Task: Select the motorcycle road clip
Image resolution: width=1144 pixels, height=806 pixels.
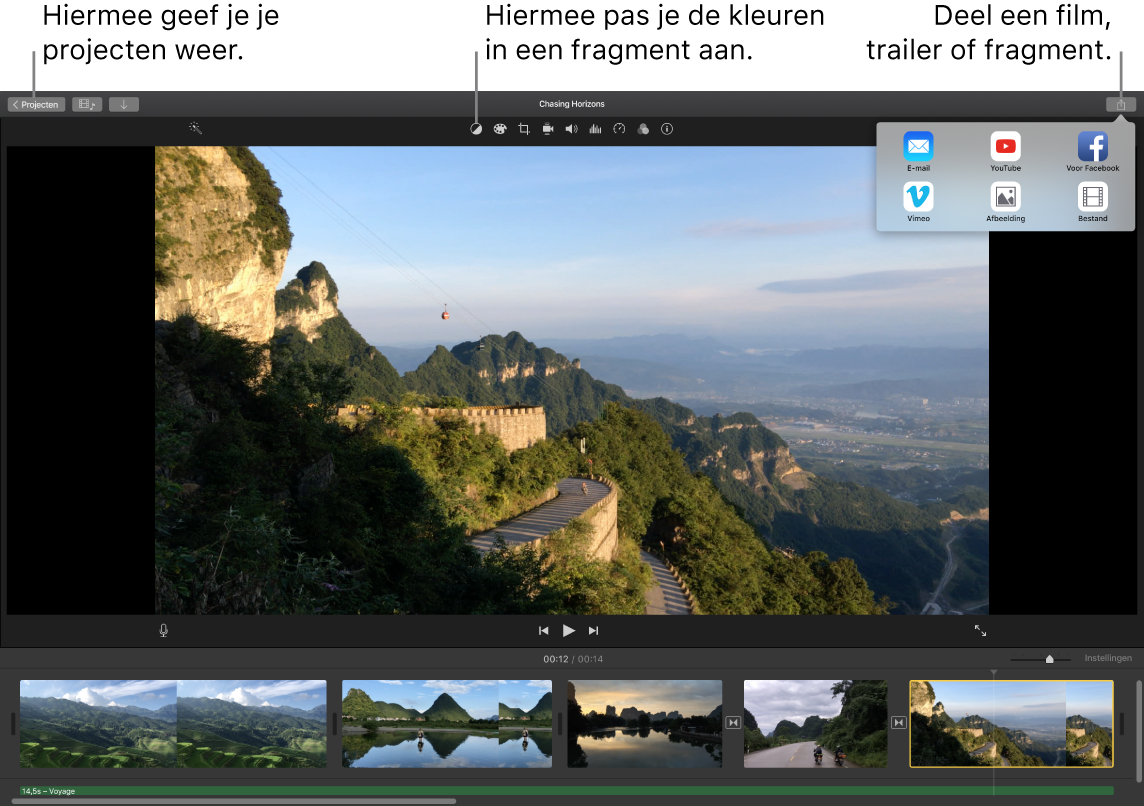Action: pyautogui.click(x=815, y=724)
